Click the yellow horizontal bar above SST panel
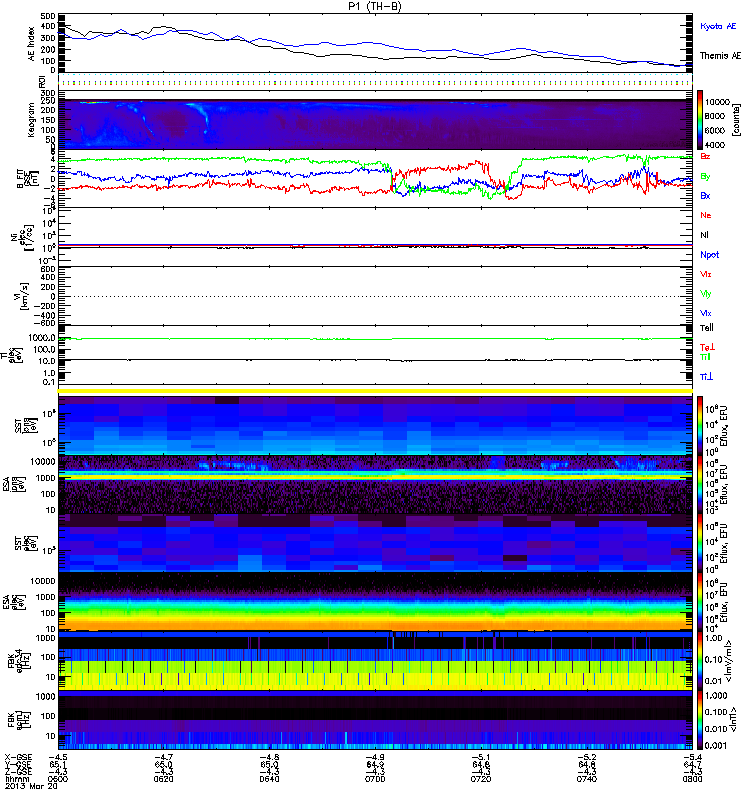 pyautogui.click(x=375, y=391)
